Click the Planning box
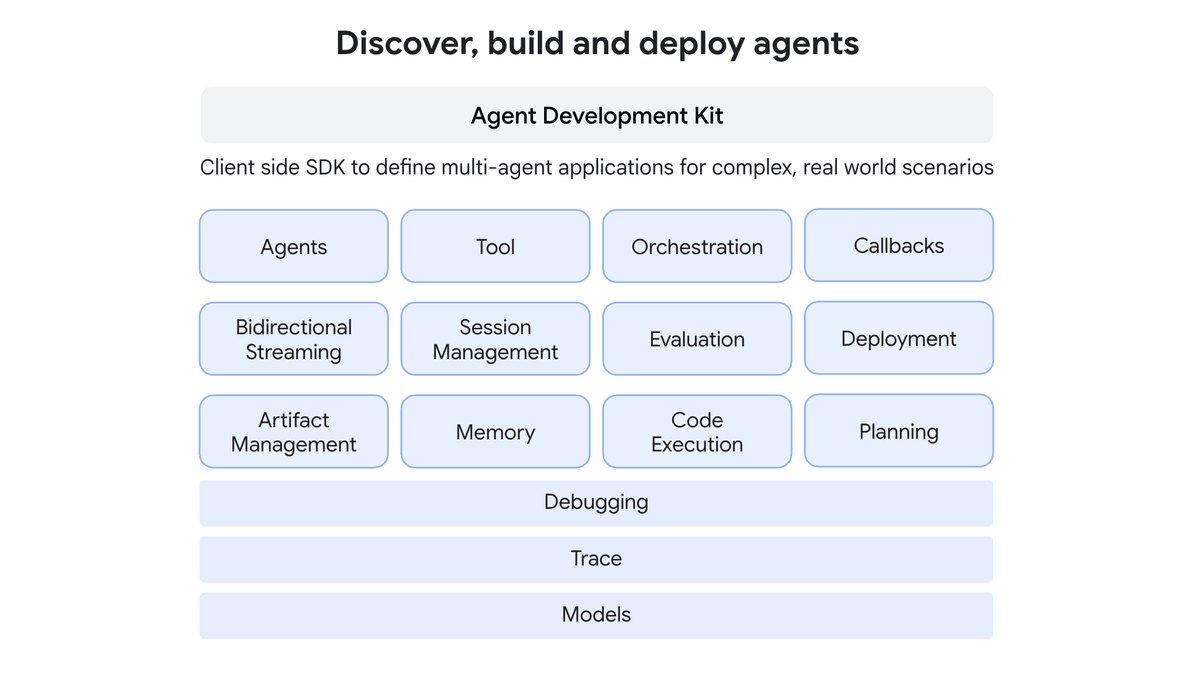The image size is (1200, 675). pos(899,431)
